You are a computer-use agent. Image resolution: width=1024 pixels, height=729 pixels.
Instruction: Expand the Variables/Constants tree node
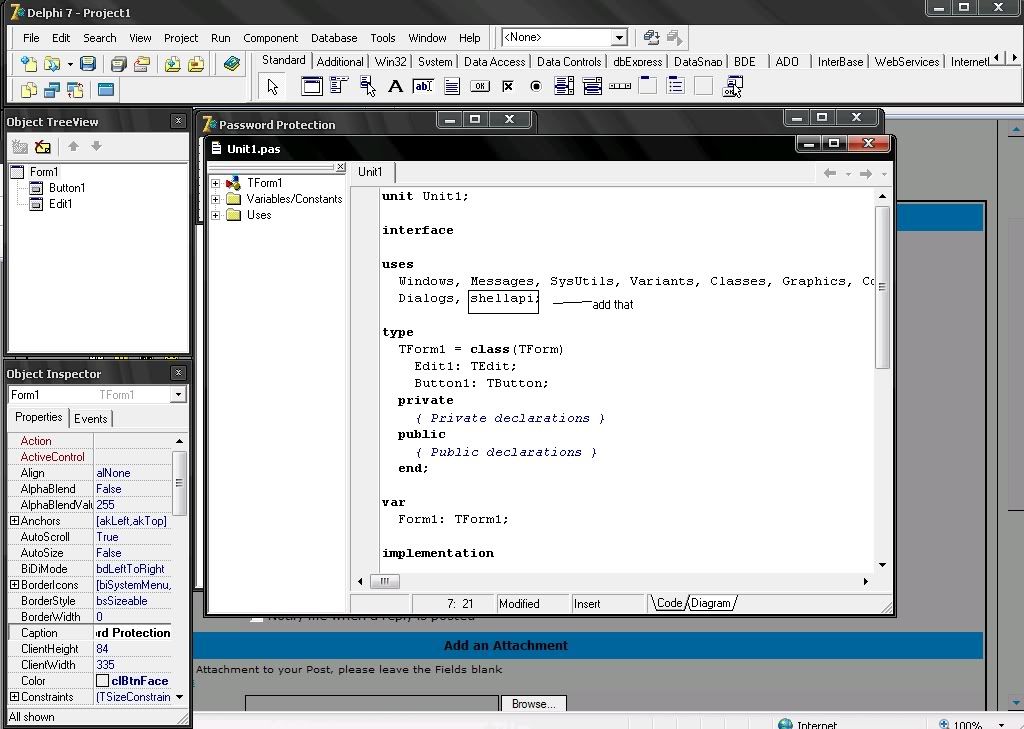215,199
